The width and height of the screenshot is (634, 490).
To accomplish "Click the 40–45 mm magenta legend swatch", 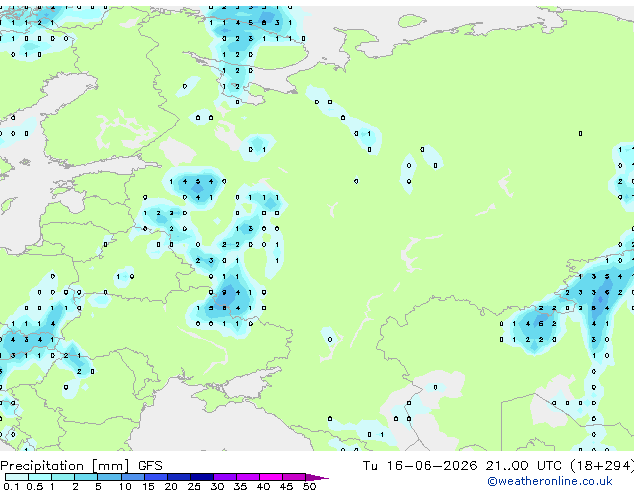I will [271, 477].
